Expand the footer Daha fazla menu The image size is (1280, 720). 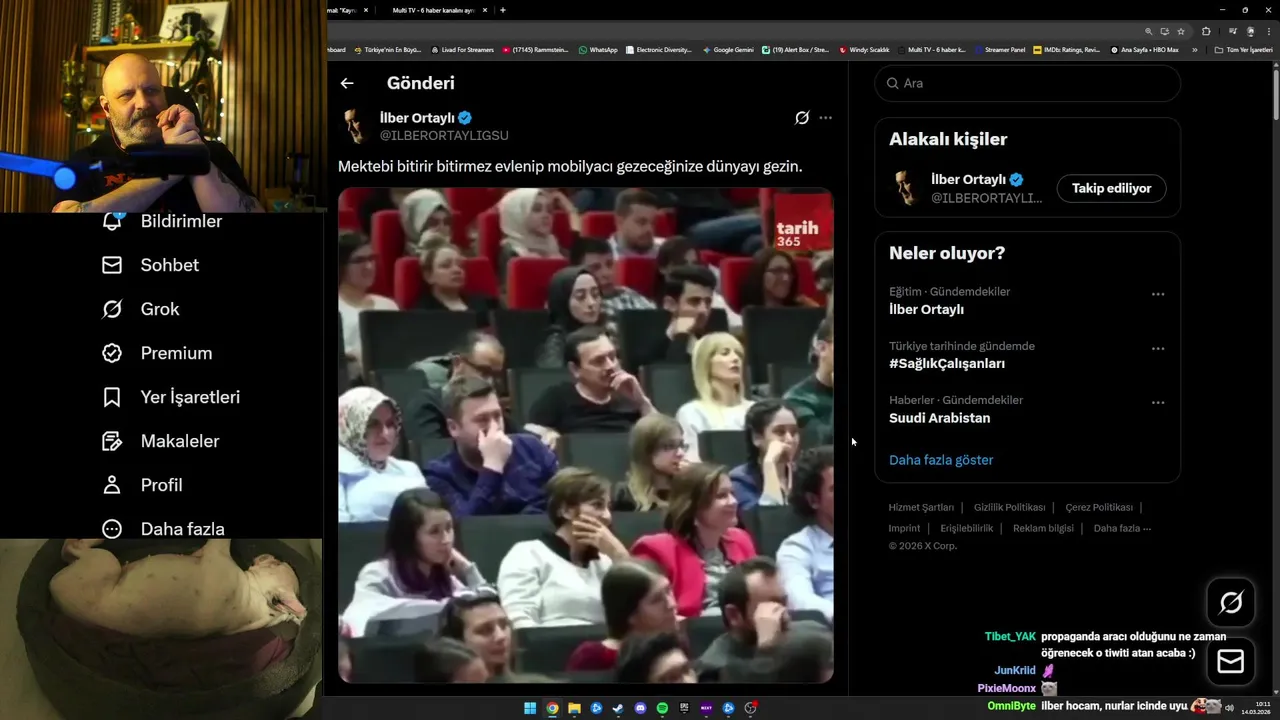(1122, 528)
